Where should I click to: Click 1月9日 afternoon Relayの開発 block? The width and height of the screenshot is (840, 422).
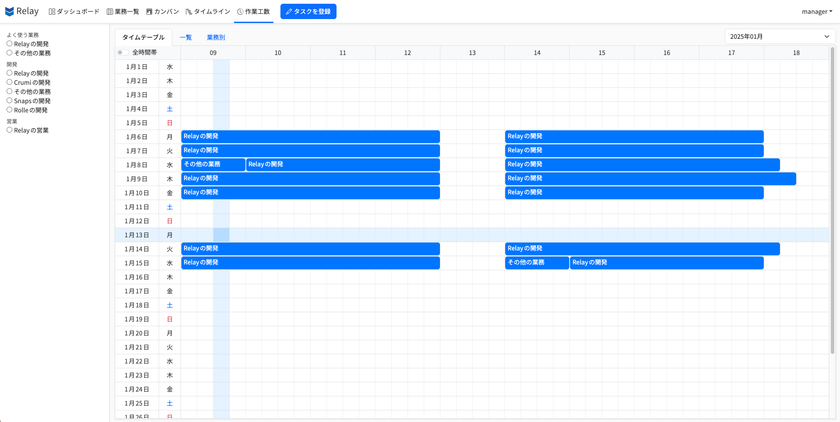(650, 178)
